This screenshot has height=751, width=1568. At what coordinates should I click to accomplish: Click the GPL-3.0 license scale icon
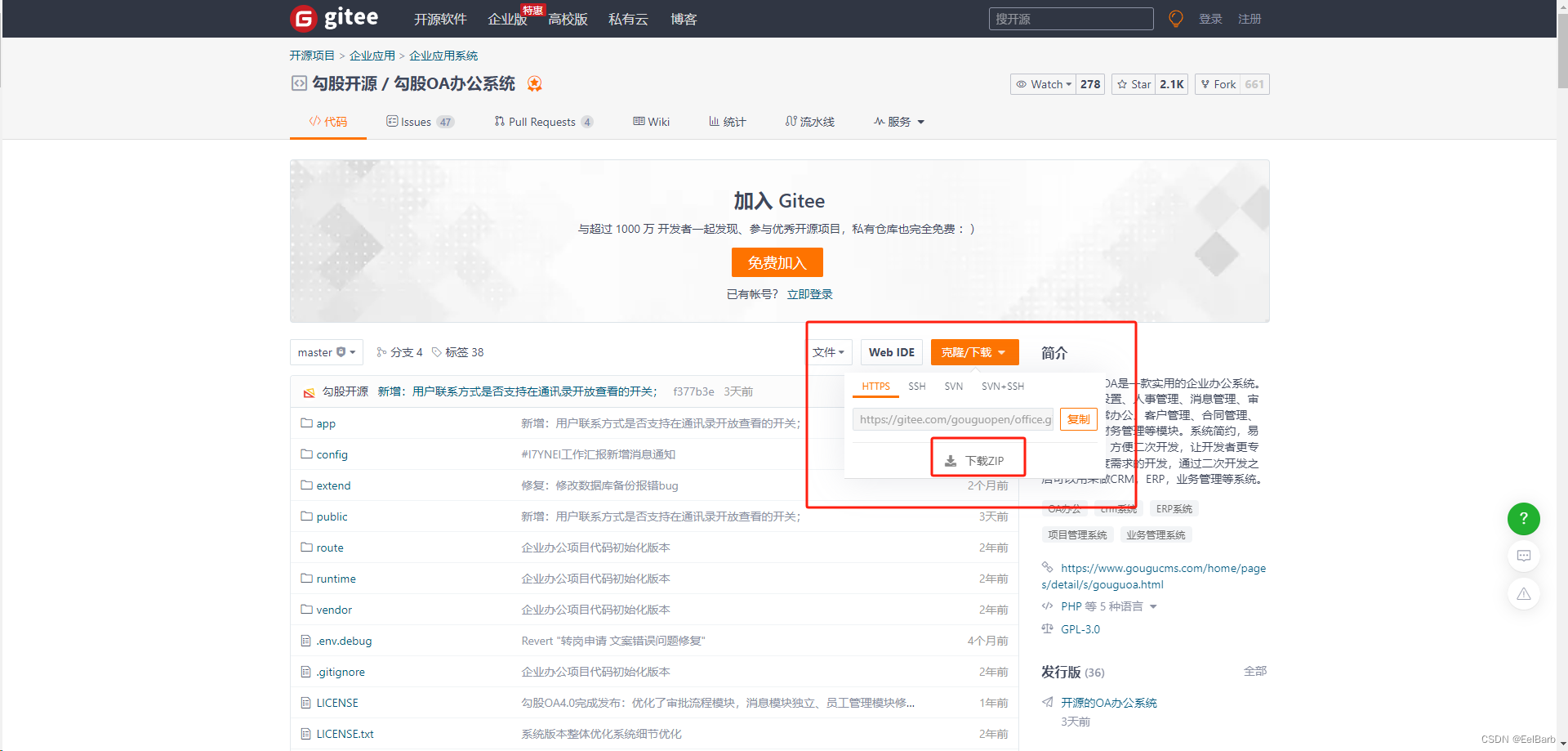click(1048, 628)
